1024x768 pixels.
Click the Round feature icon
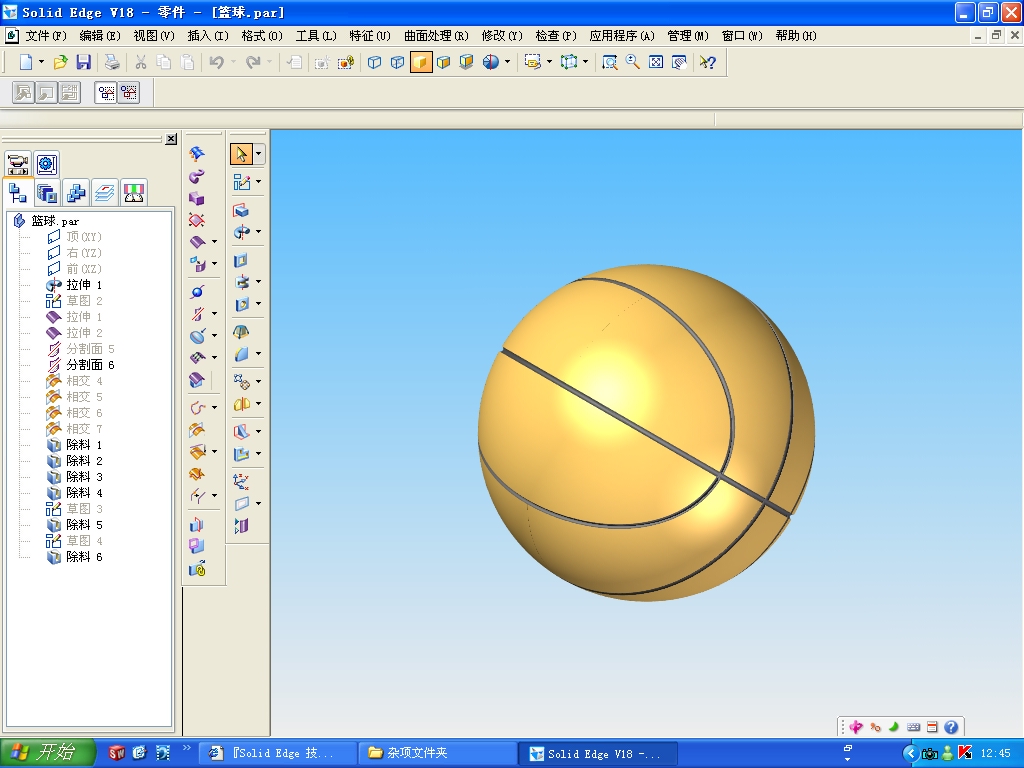242,353
